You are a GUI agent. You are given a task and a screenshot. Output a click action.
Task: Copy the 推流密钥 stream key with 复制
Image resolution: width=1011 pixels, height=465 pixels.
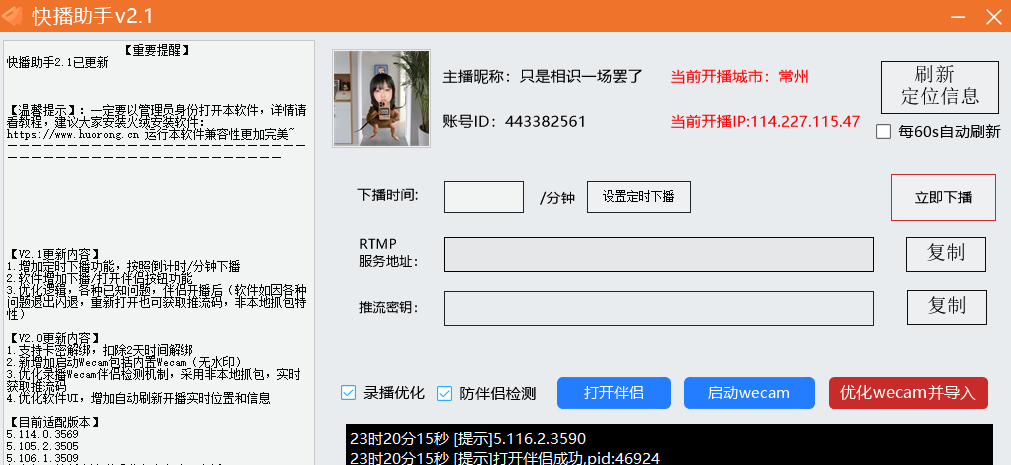point(946,306)
